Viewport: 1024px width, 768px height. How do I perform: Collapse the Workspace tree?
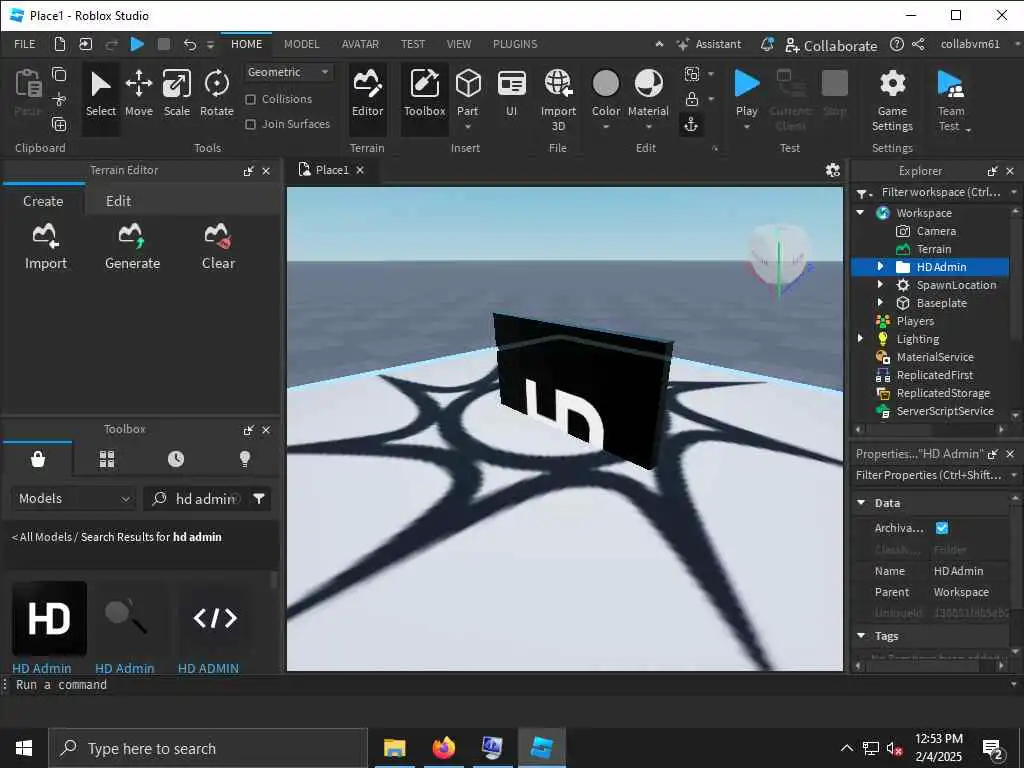(860, 213)
